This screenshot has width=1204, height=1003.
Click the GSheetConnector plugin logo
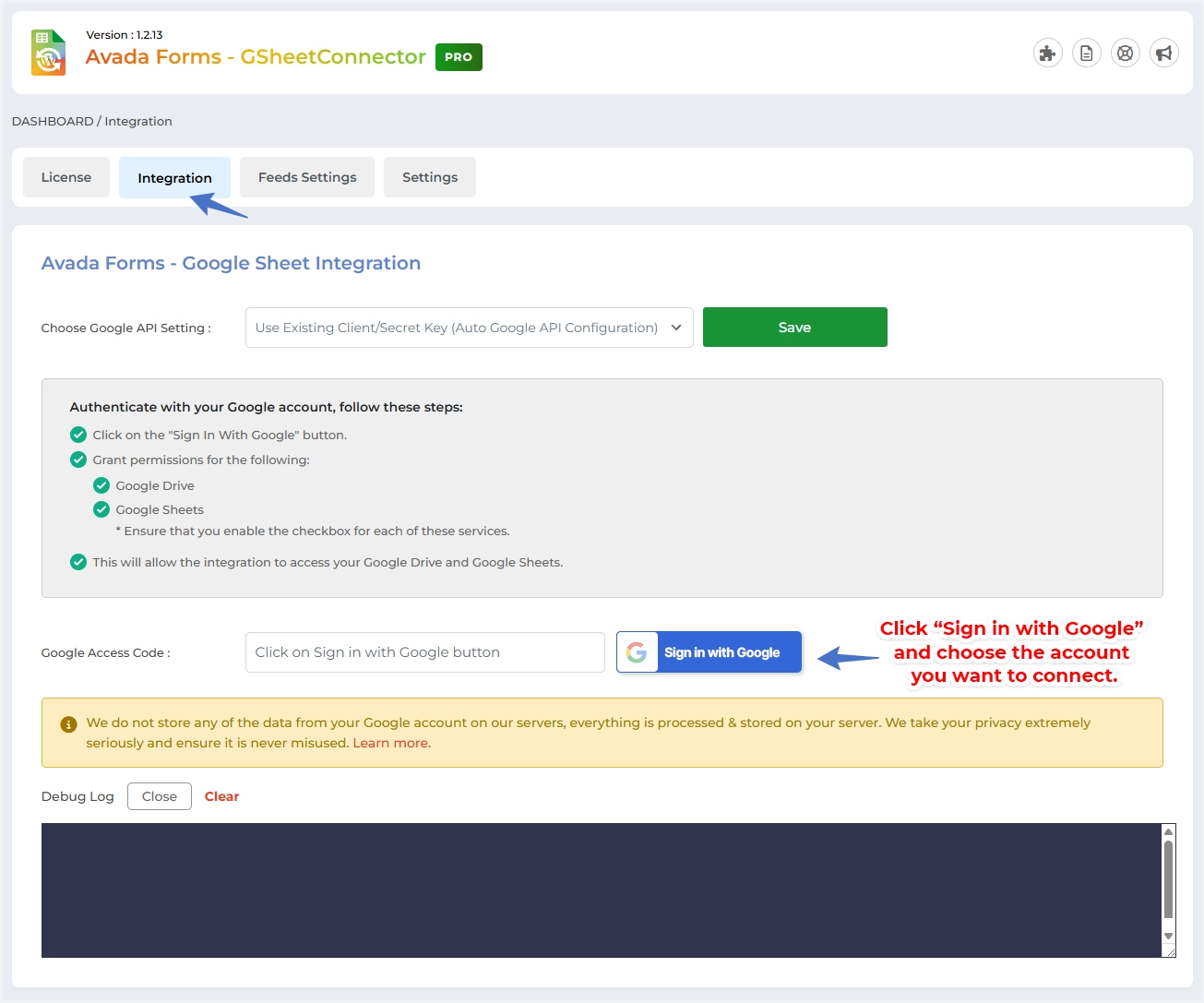point(49,53)
